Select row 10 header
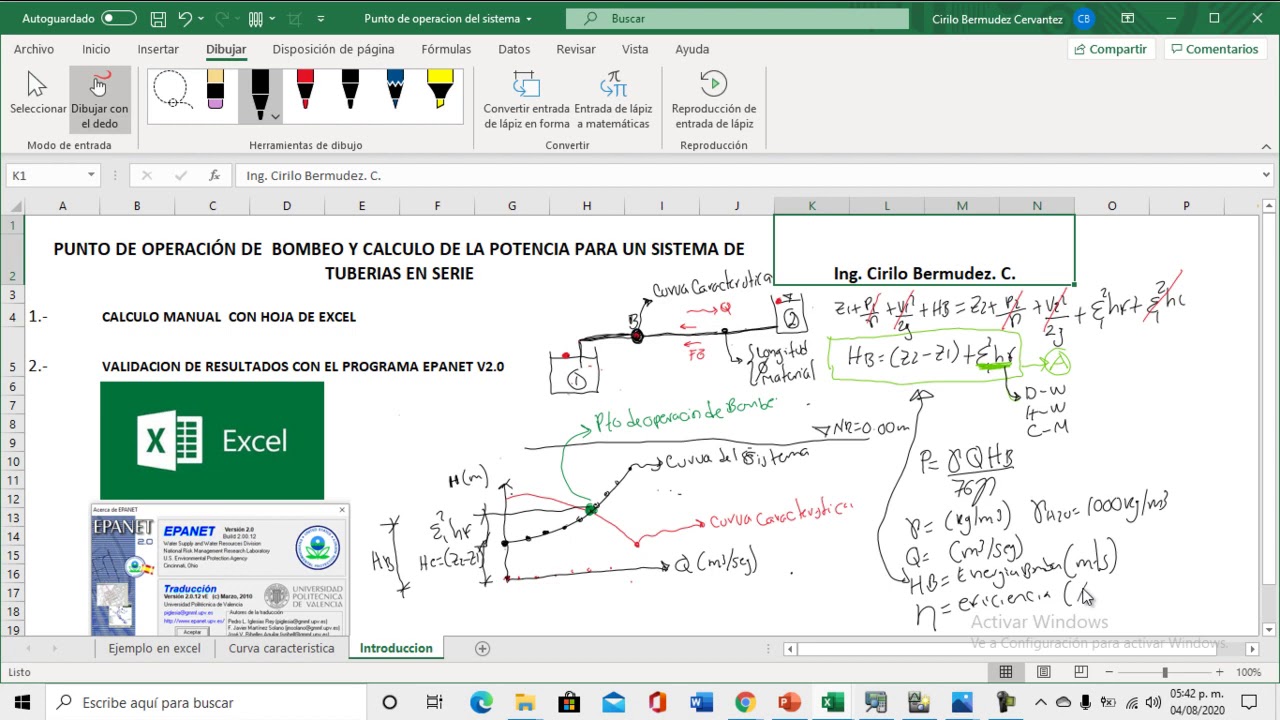The image size is (1280, 720). 13,462
